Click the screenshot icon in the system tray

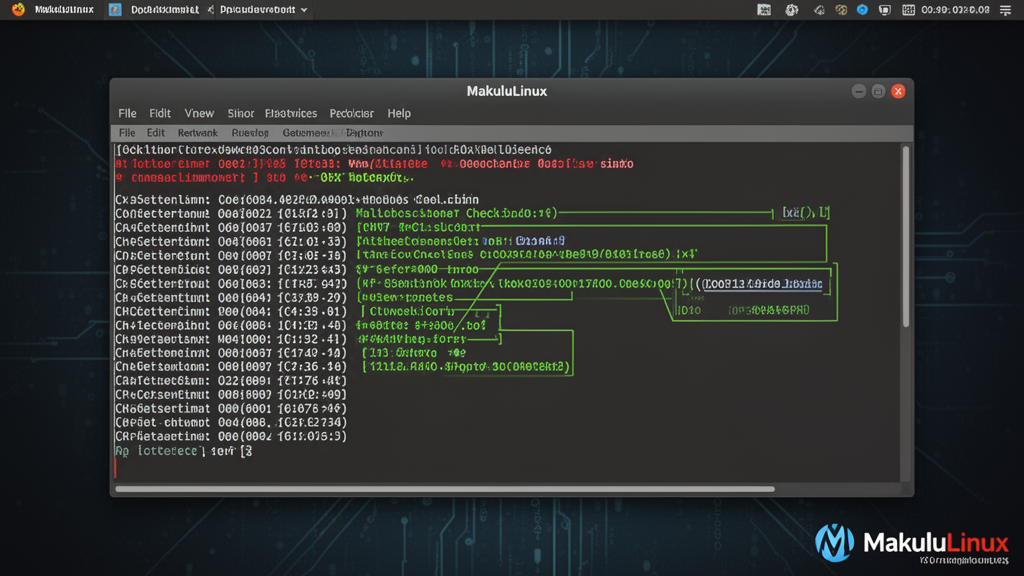(764, 9)
